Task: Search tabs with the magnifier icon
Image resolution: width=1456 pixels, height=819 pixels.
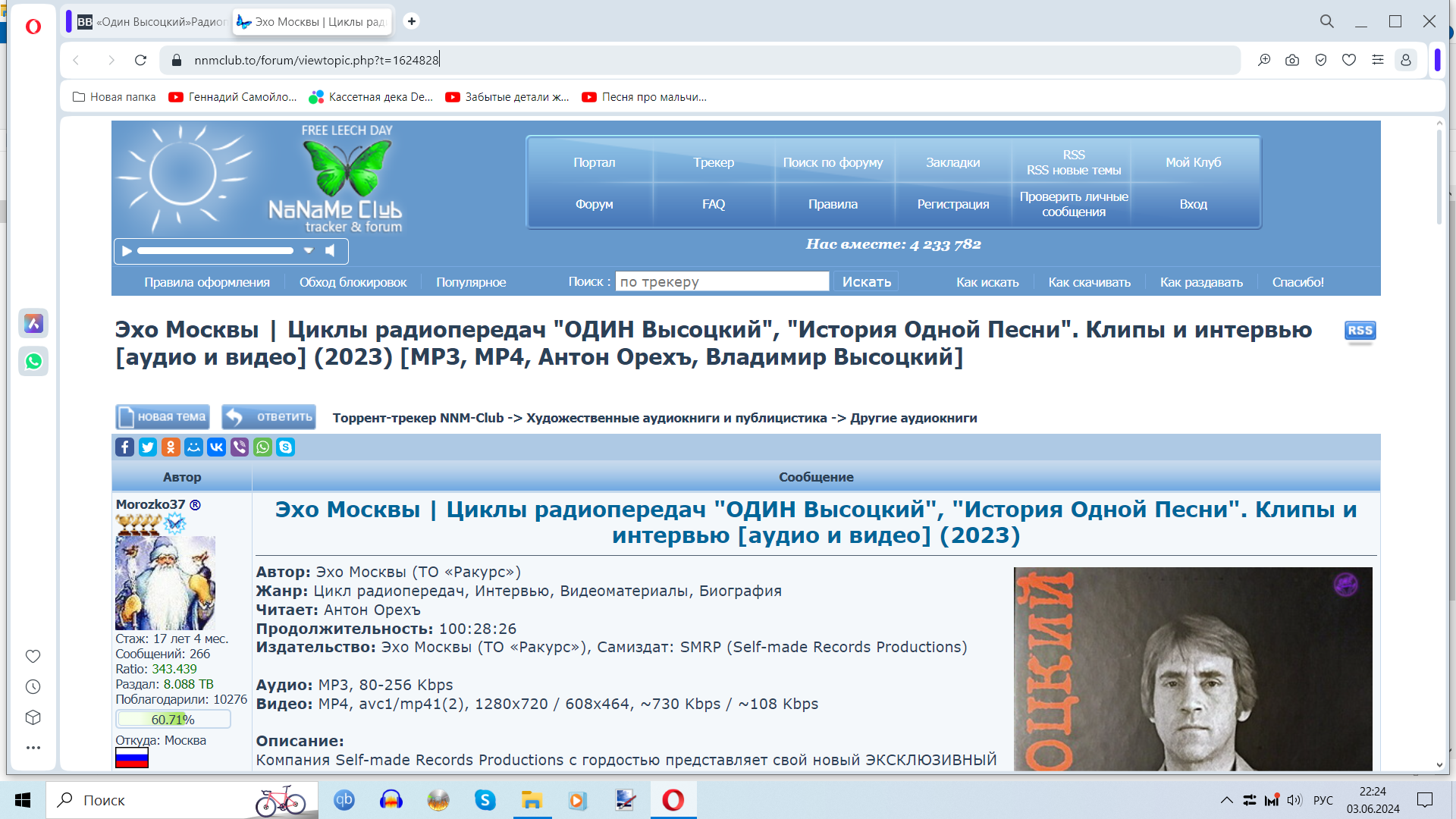Action: click(1327, 21)
